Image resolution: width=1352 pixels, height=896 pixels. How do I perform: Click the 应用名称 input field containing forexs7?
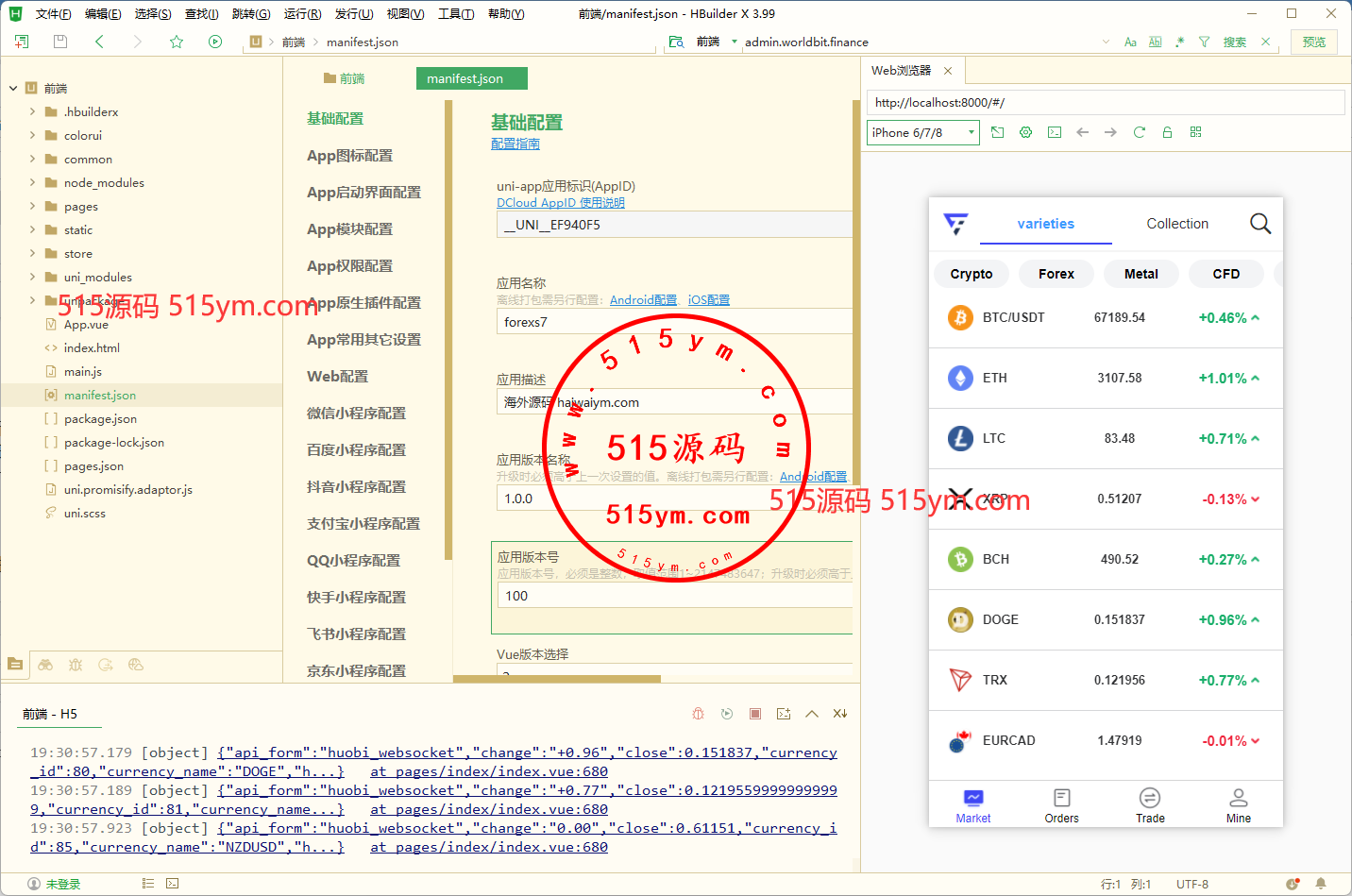pyautogui.click(x=673, y=322)
